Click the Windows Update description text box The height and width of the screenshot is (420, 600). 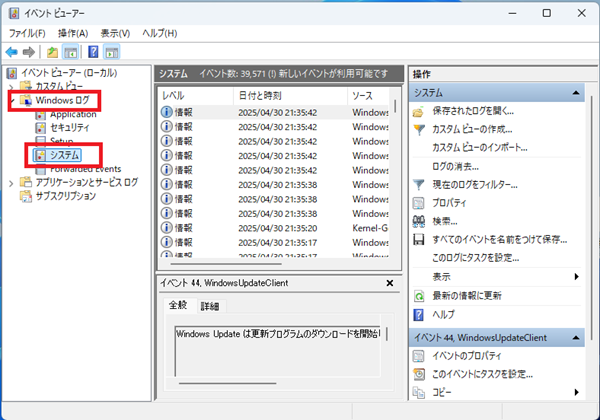(277, 351)
